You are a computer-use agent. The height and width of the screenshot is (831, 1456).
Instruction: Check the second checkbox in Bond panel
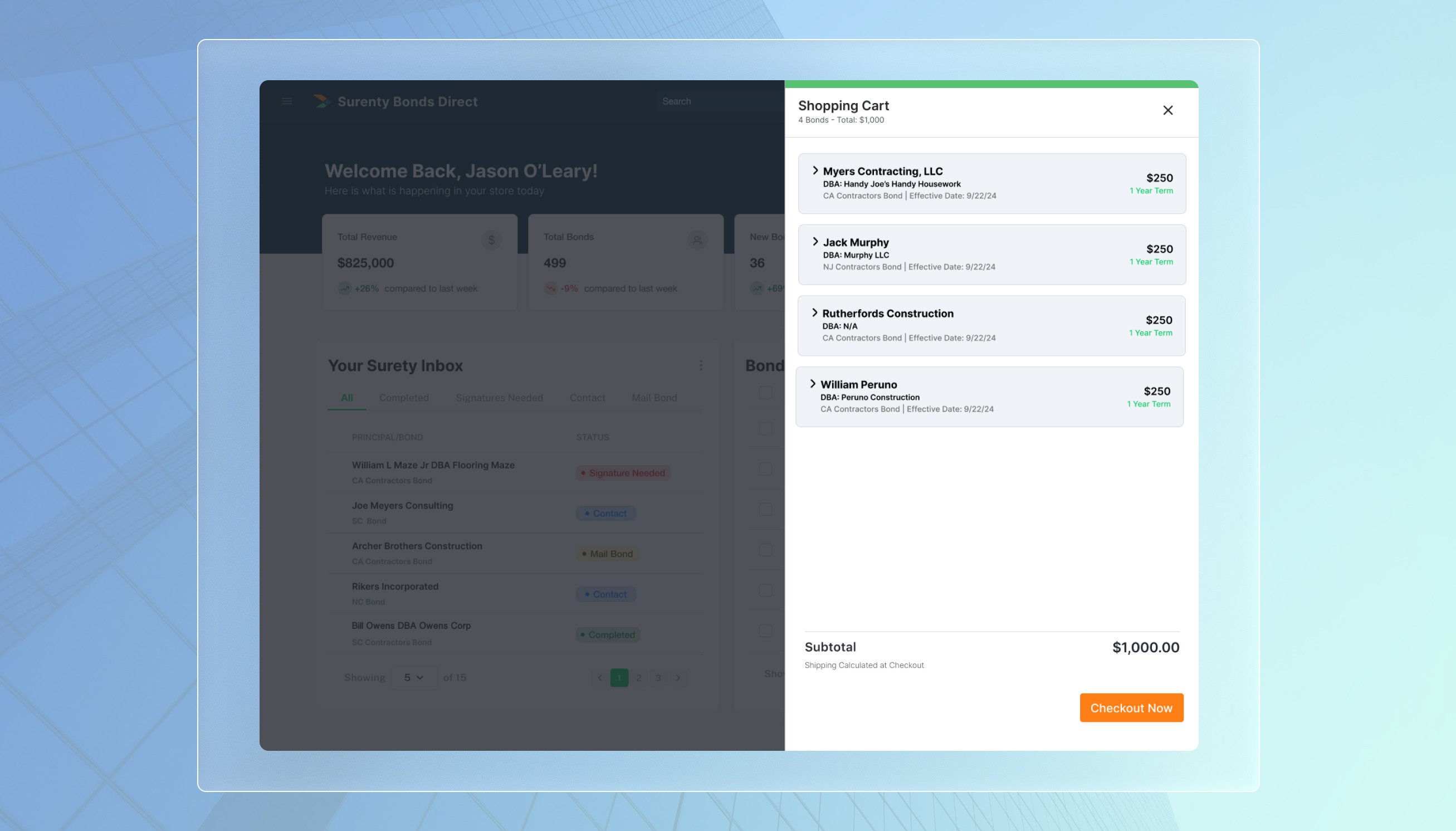pyautogui.click(x=765, y=429)
